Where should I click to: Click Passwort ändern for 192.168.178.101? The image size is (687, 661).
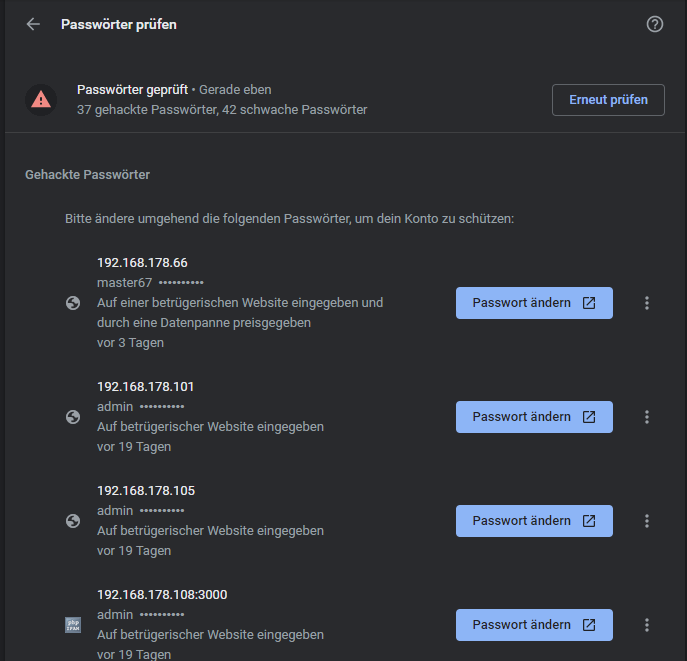[x=534, y=417]
